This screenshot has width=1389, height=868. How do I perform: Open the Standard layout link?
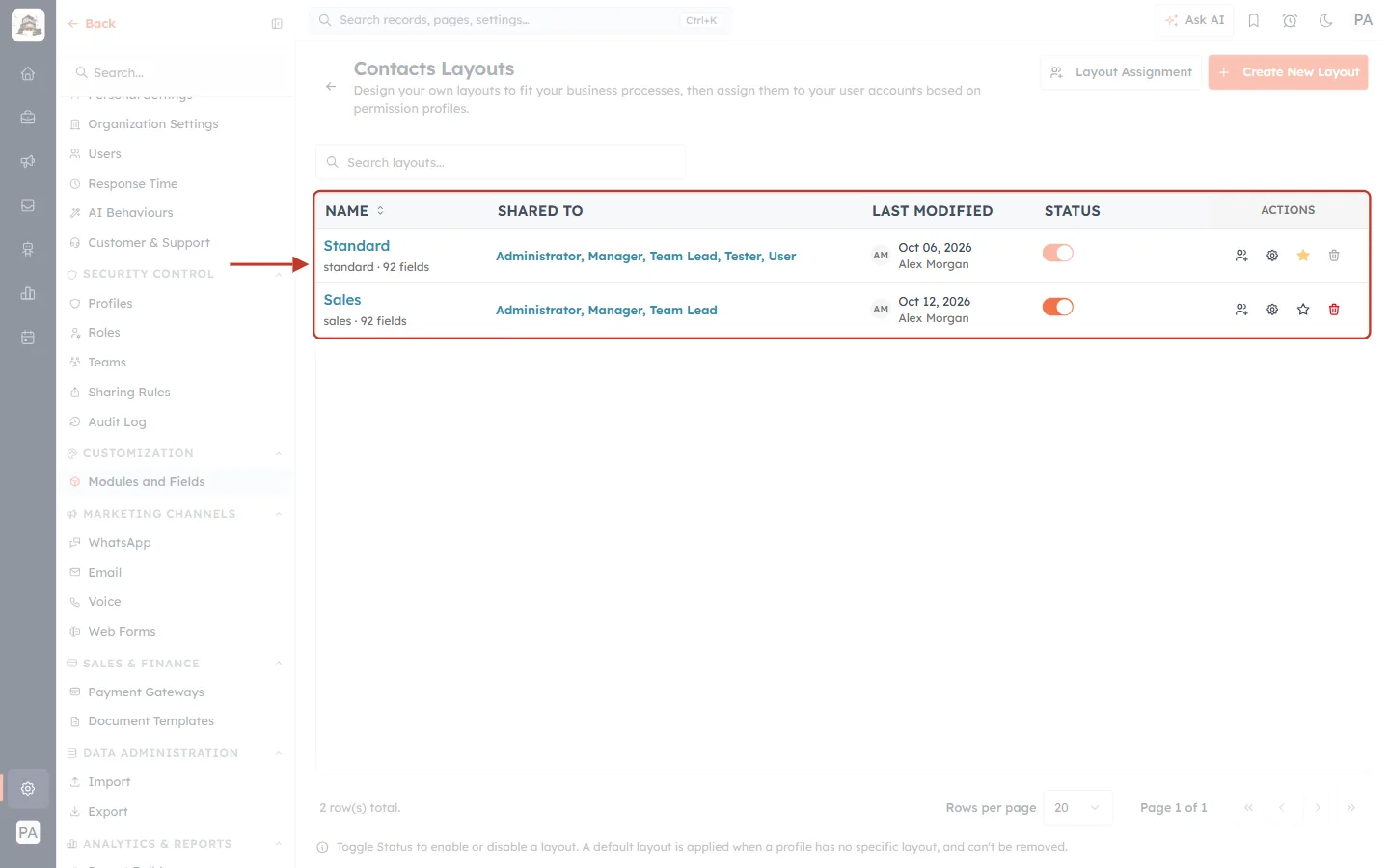coord(357,246)
